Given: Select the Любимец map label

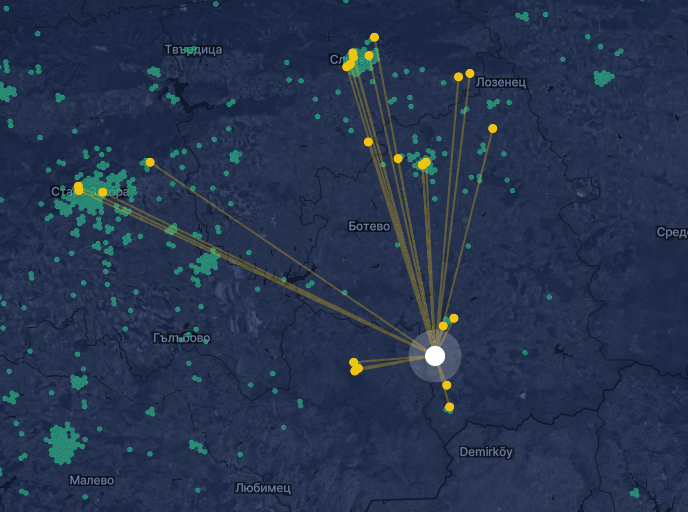Looking at the screenshot, I should pyautogui.click(x=263, y=488).
